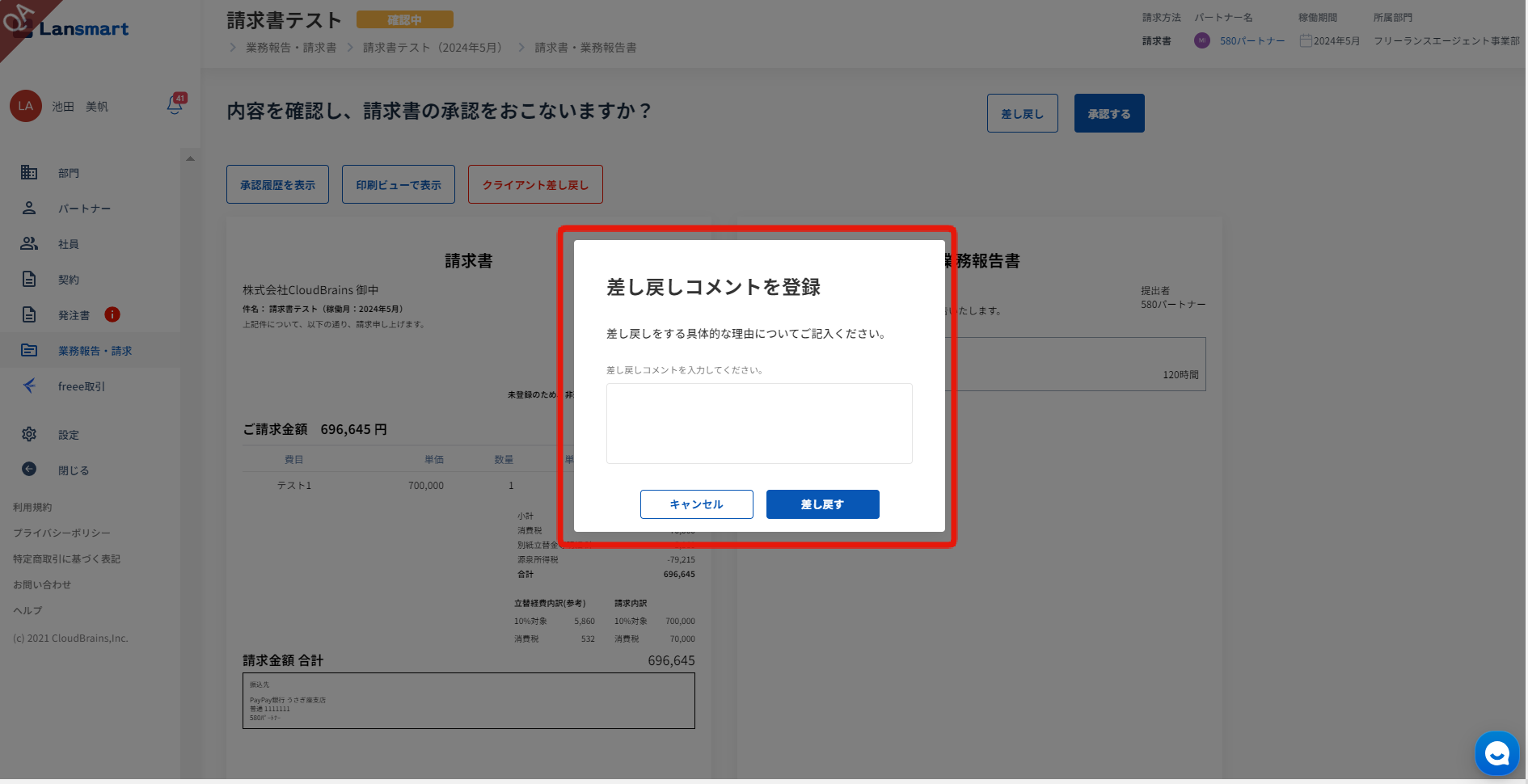Click 120時間 value in report
Image resolution: width=1528 pixels, height=784 pixels.
click(x=1180, y=374)
